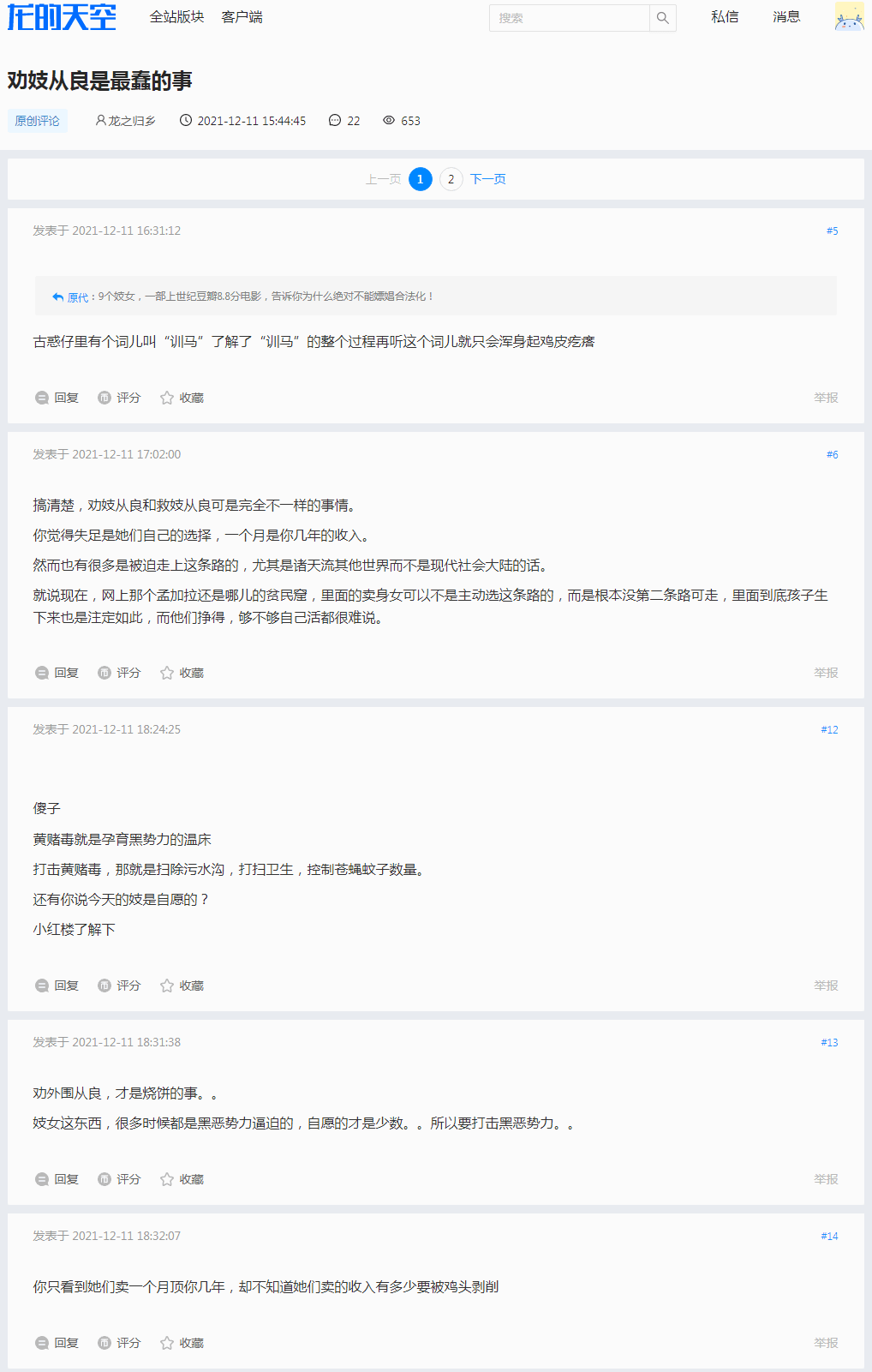Open 消息 notifications
The height and width of the screenshot is (1372, 872).
coord(786,16)
